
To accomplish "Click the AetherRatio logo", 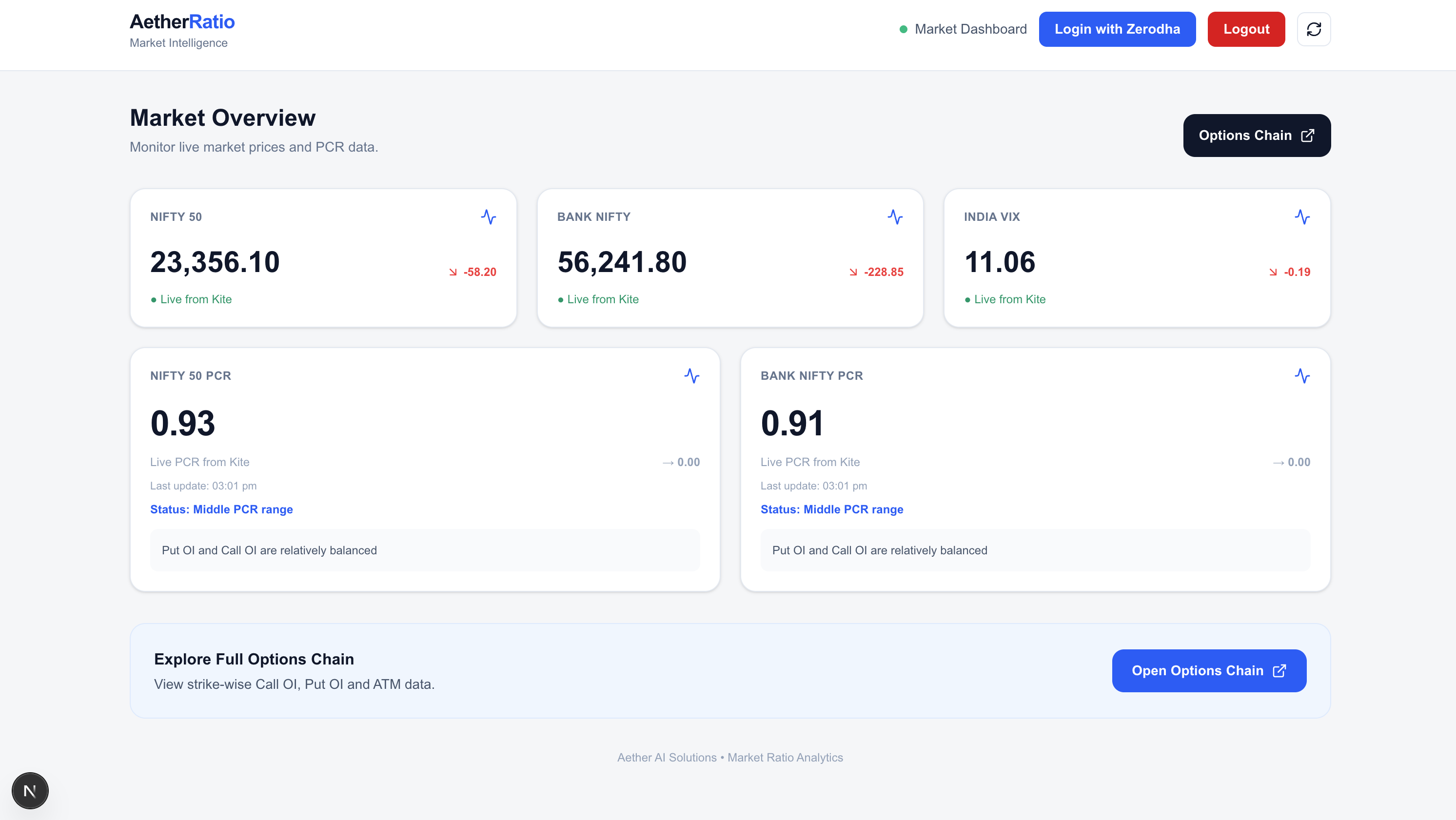I will pos(182,21).
